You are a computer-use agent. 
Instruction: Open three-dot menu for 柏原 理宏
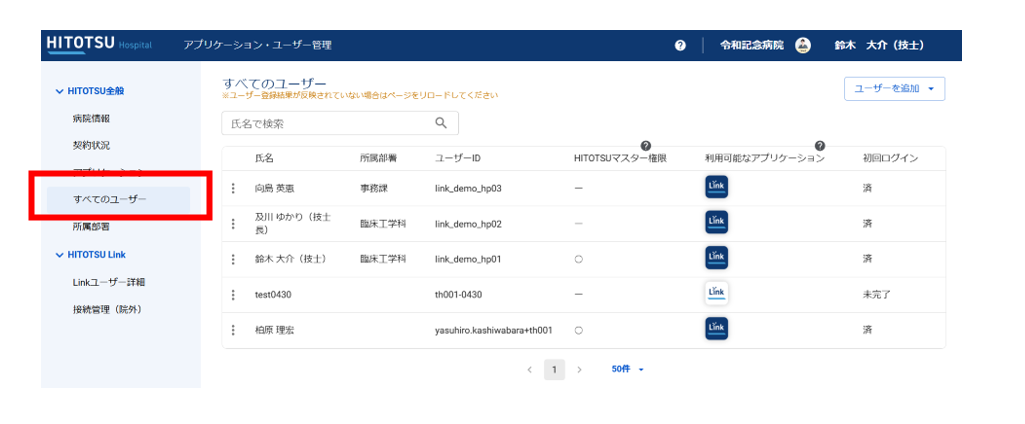[x=233, y=330]
